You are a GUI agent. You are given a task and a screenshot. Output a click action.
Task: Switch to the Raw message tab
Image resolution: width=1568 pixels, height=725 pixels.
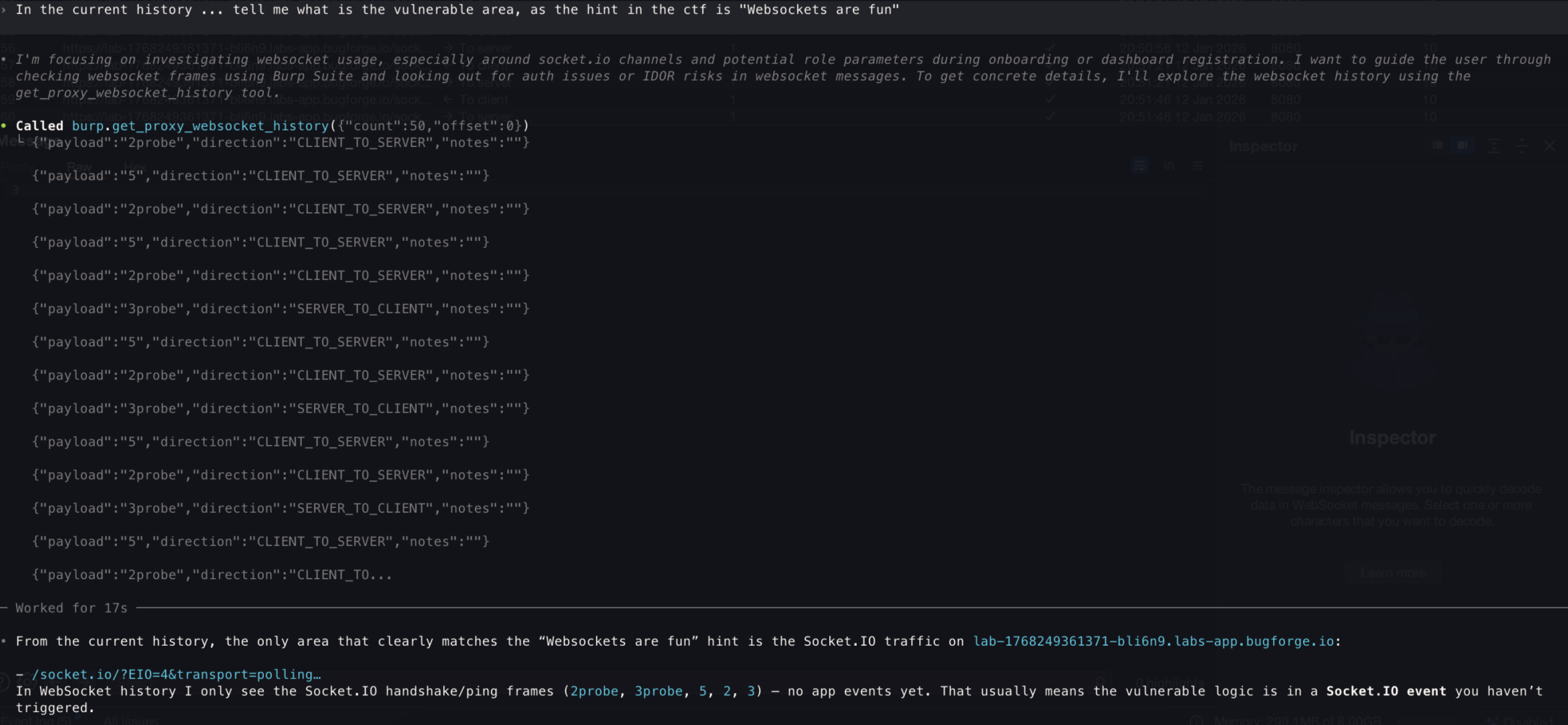tap(79, 166)
